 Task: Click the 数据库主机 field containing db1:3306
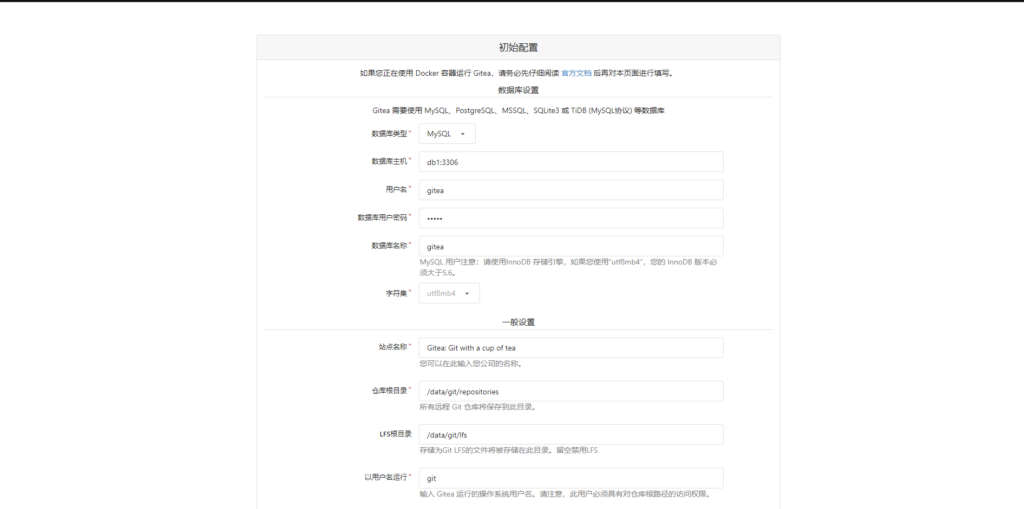point(570,162)
